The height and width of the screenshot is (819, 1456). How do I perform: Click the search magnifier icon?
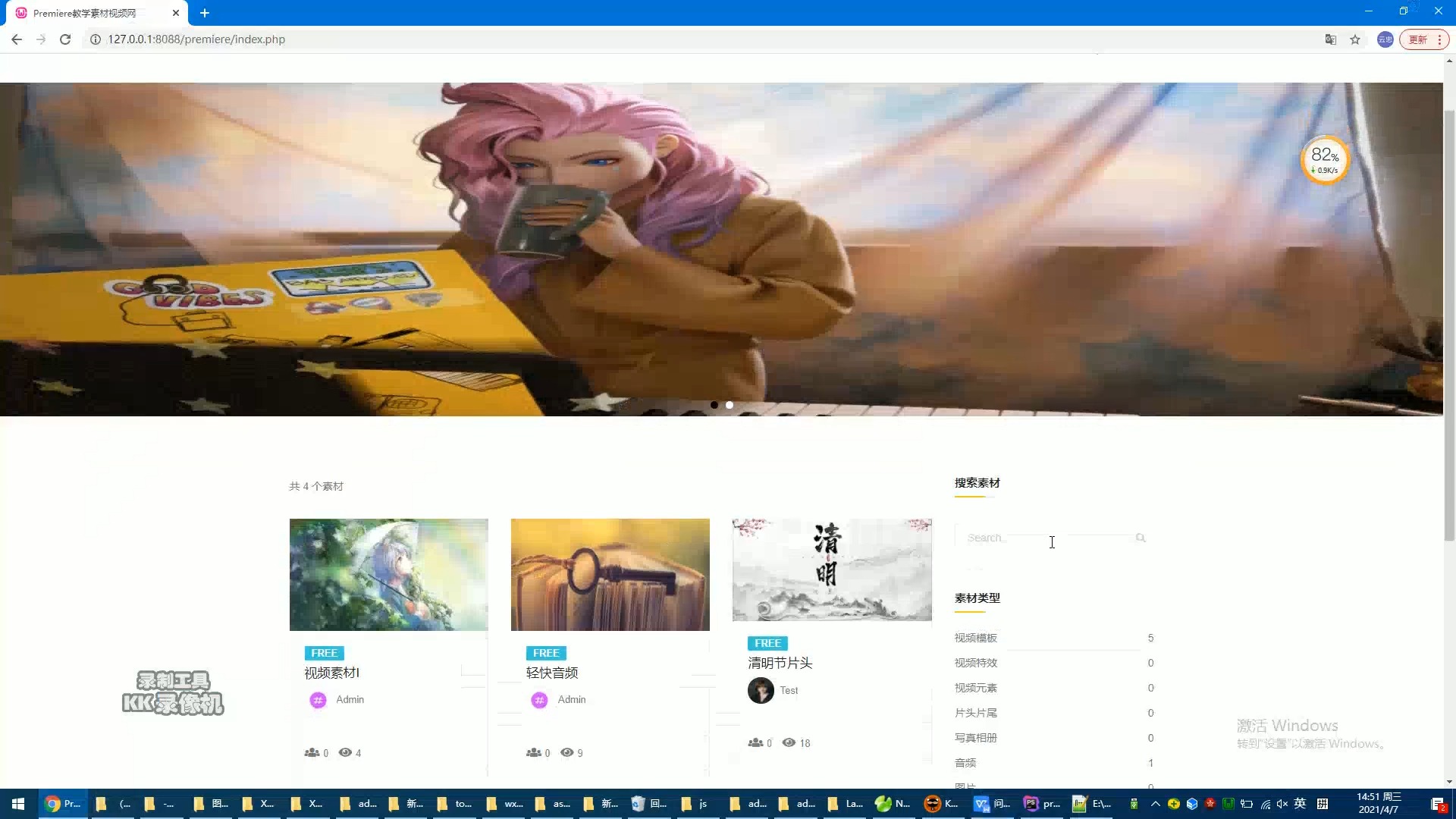pos(1141,538)
